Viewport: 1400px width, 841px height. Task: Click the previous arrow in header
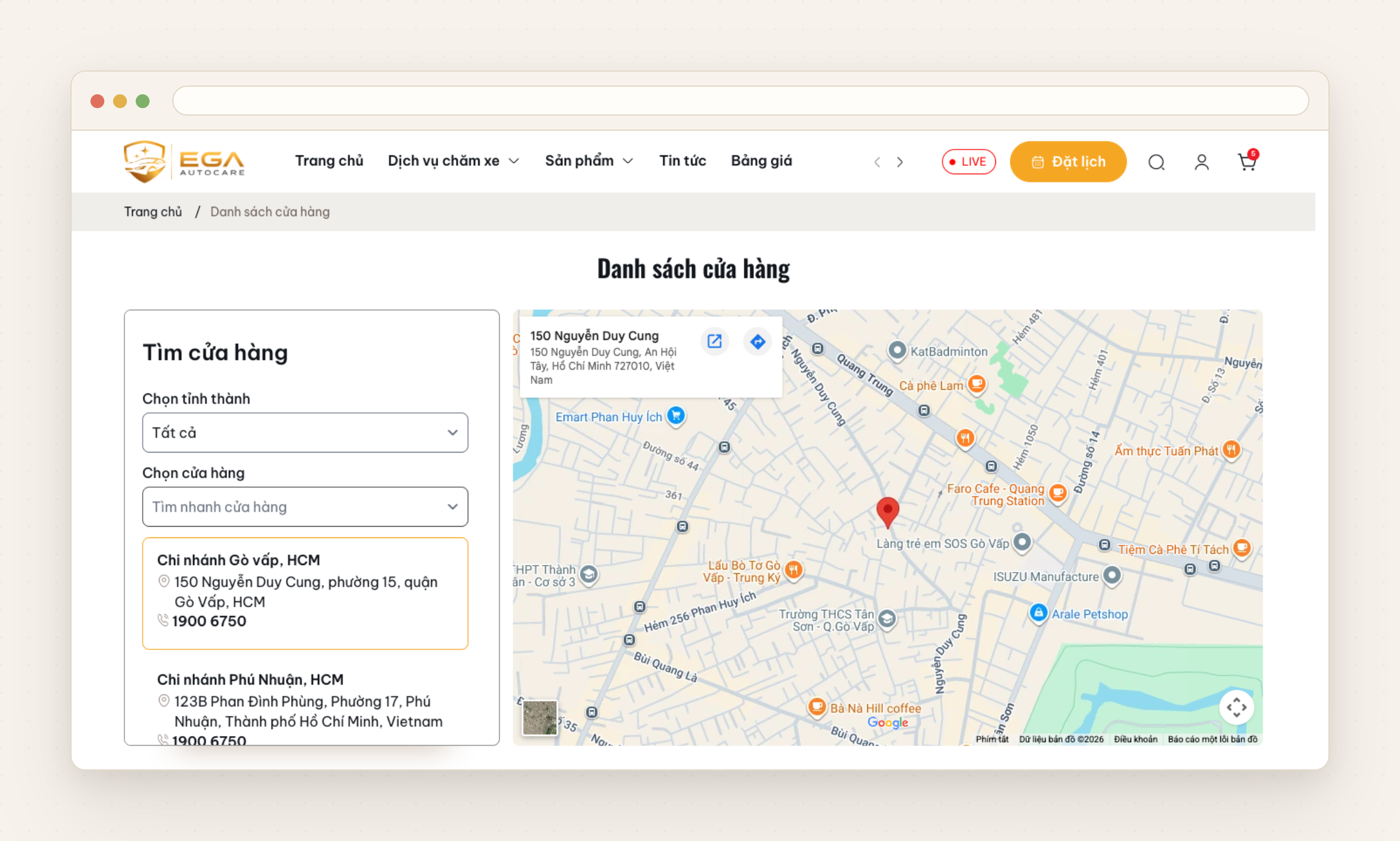877,162
